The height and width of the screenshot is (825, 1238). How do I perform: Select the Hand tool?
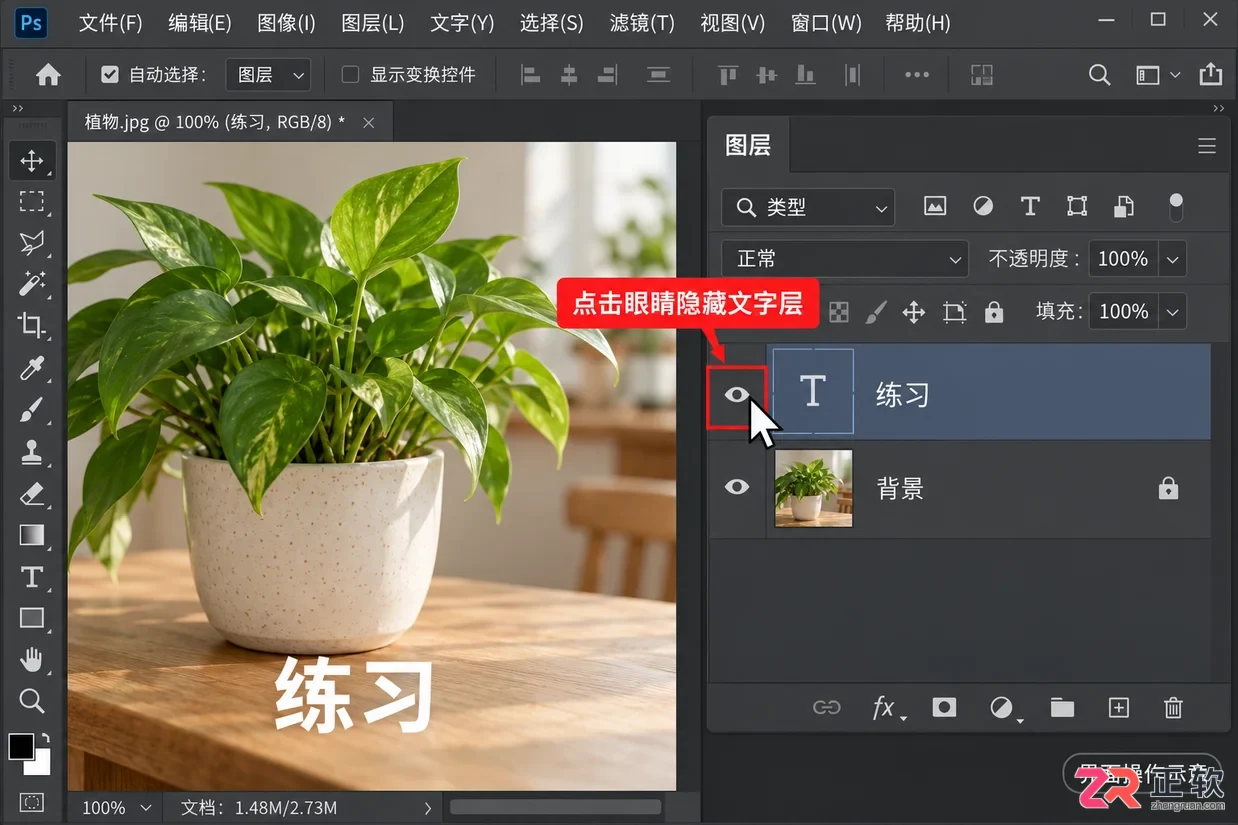pos(32,659)
